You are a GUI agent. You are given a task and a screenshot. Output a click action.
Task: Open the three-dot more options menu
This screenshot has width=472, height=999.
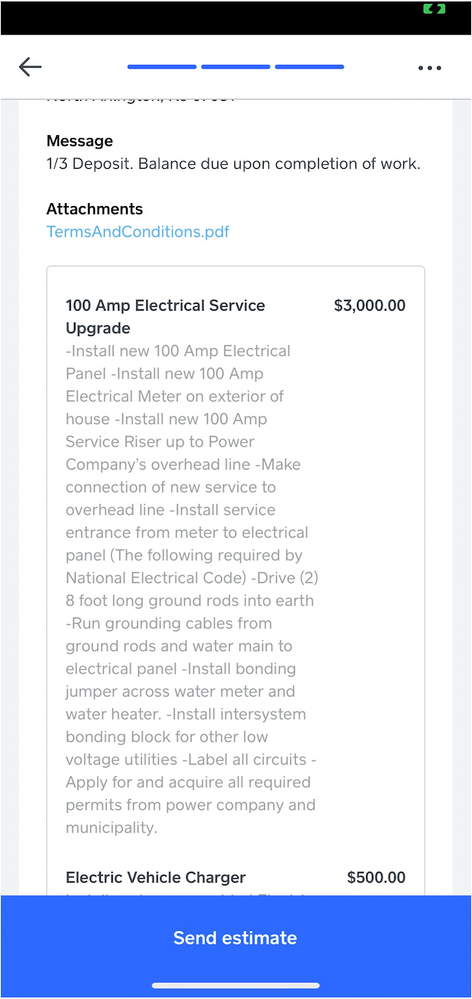[430, 68]
